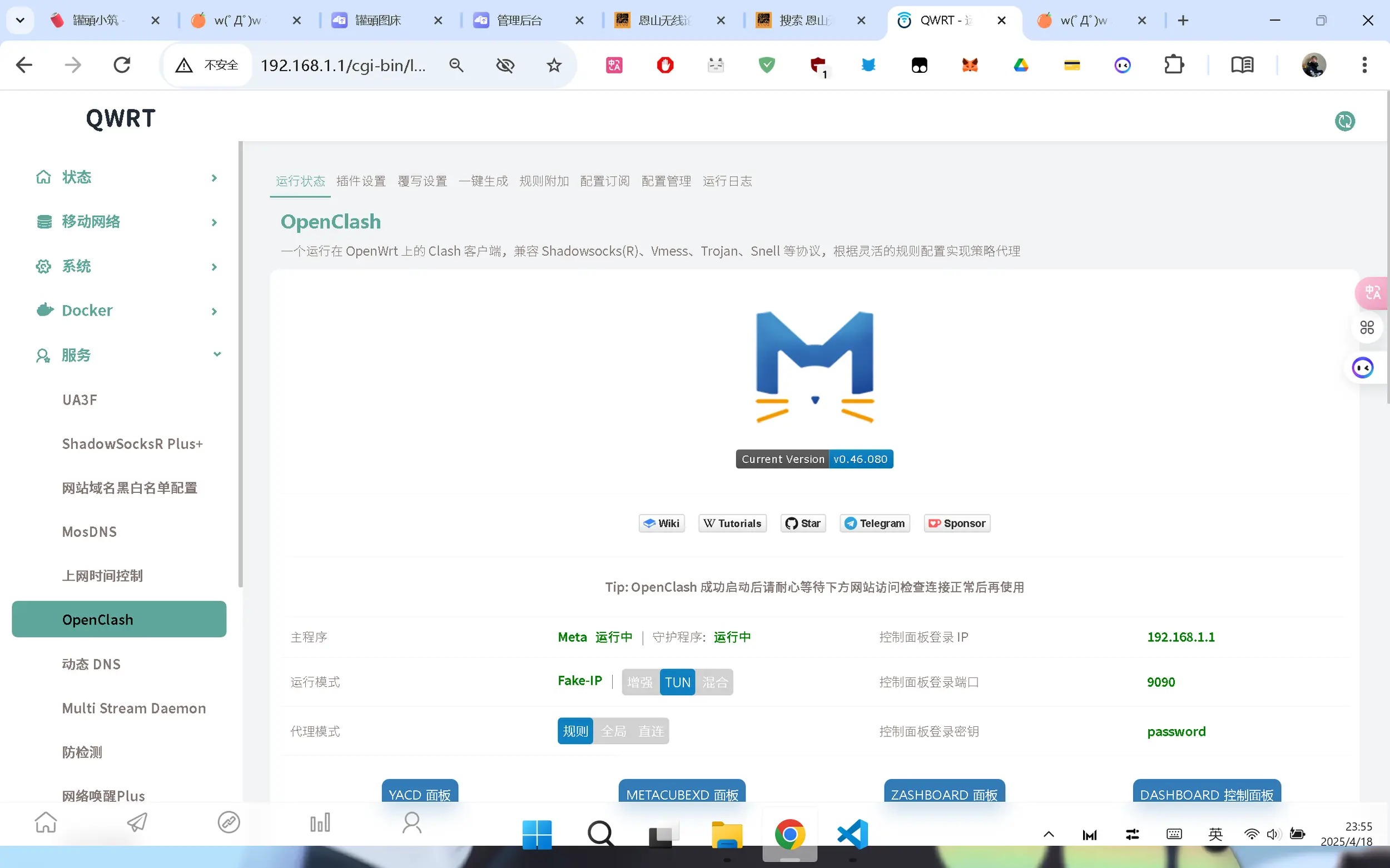Click the browser reload button

(122, 65)
